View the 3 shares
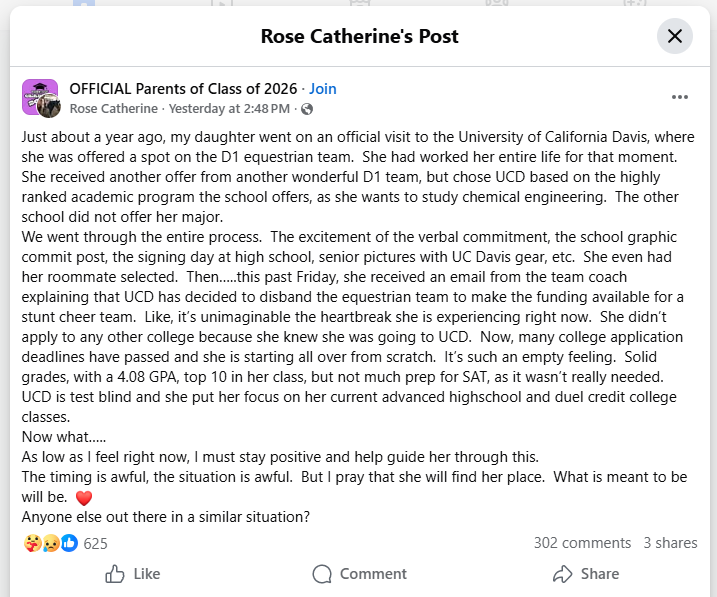This screenshot has height=597, width=717. coord(670,543)
